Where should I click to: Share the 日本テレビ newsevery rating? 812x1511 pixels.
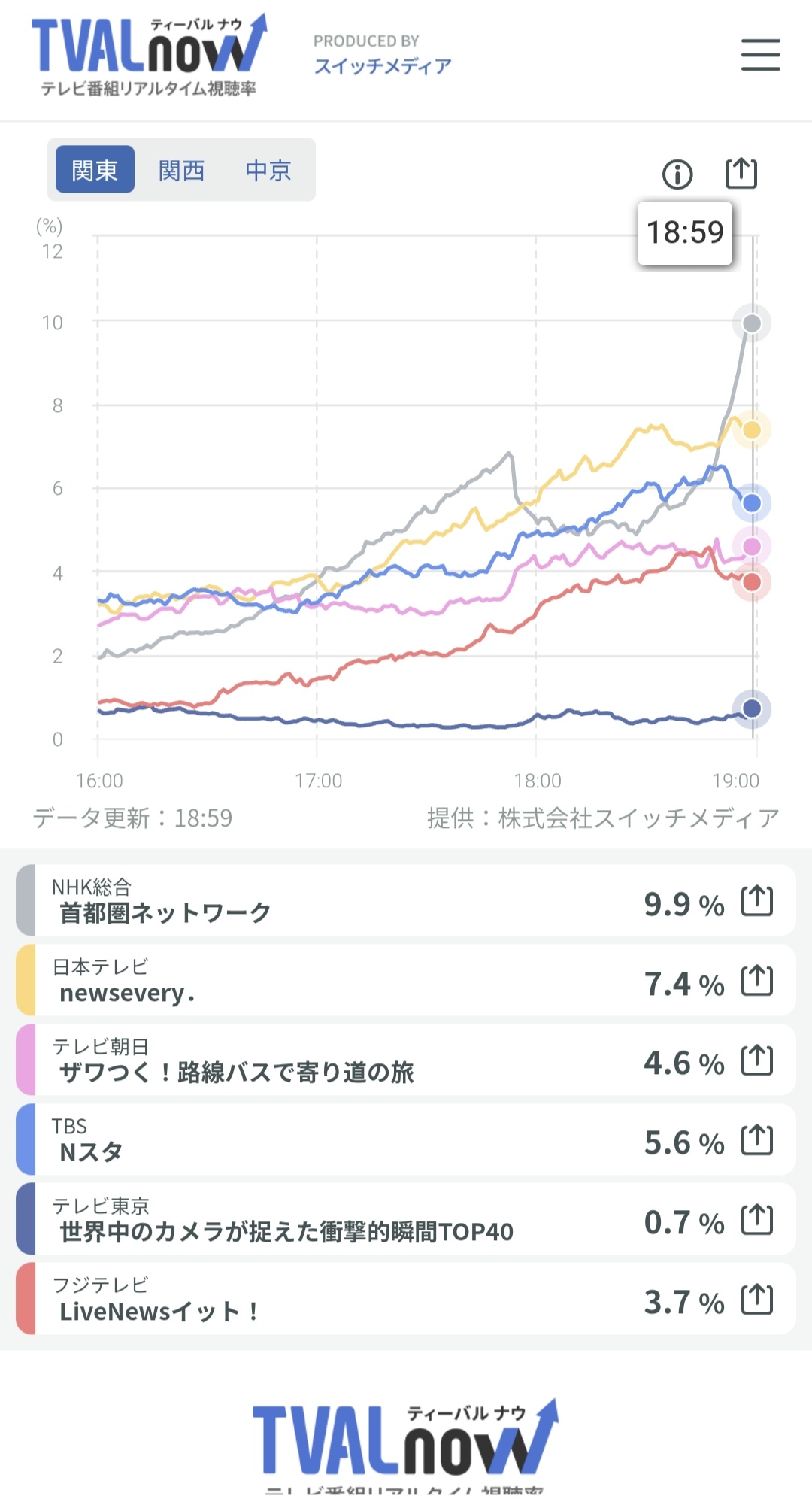[x=756, y=981]
